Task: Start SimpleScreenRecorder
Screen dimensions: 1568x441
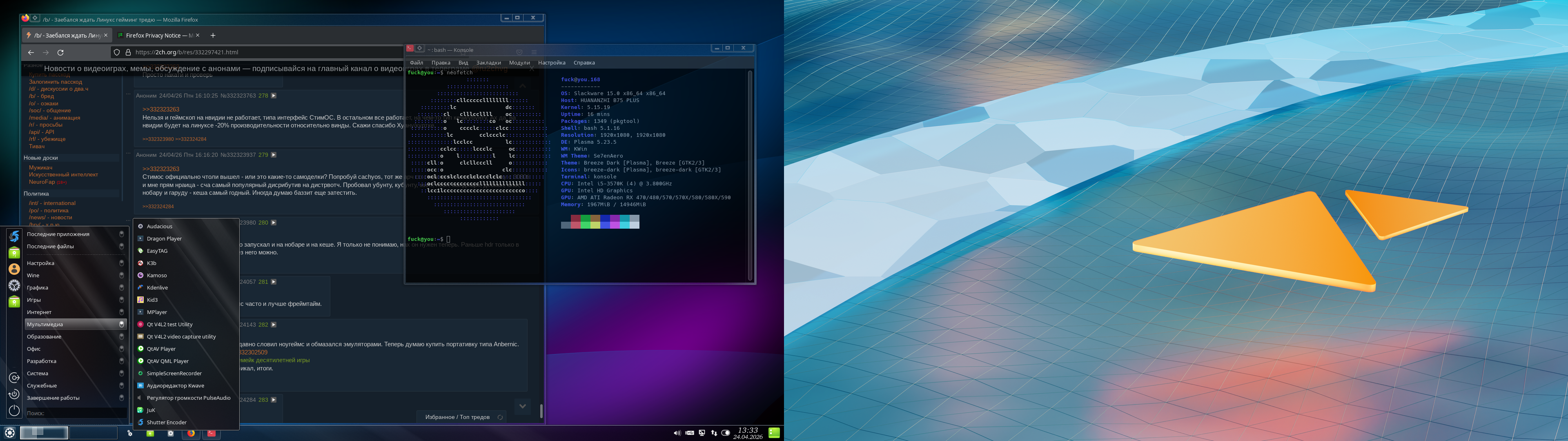Action: pyautogui.click(x=186, y=373)
